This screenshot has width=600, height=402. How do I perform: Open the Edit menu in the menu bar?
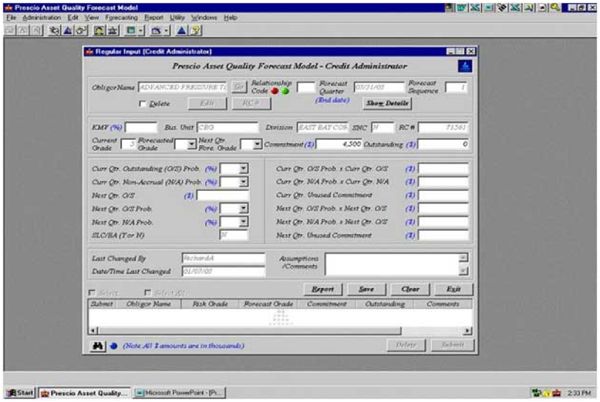point(73,18)
